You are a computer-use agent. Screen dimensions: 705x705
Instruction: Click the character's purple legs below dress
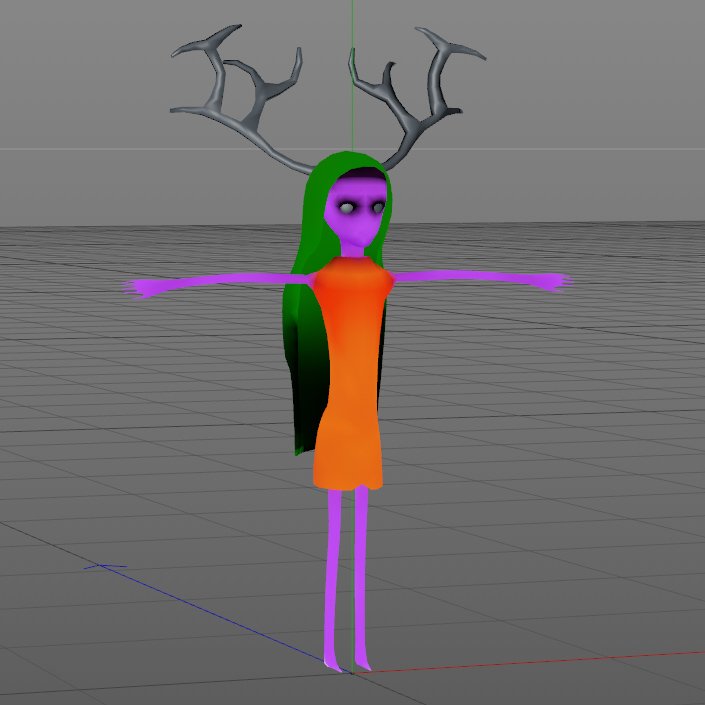coord(348,580)
